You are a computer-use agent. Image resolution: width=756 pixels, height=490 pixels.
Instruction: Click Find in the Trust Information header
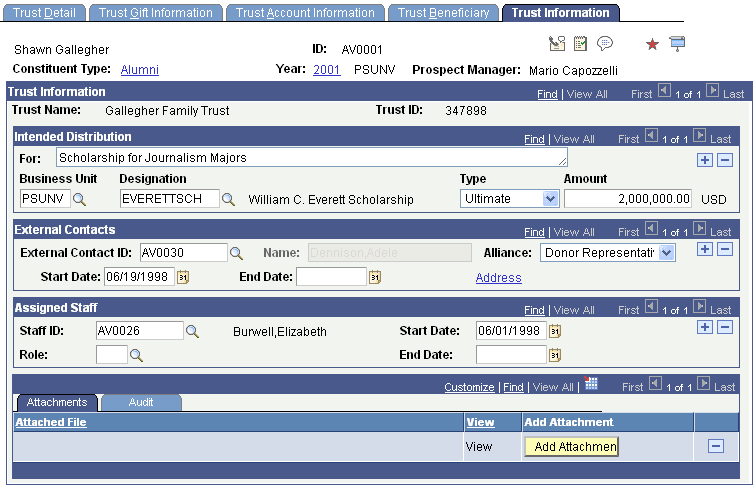[x=547, y=94]
